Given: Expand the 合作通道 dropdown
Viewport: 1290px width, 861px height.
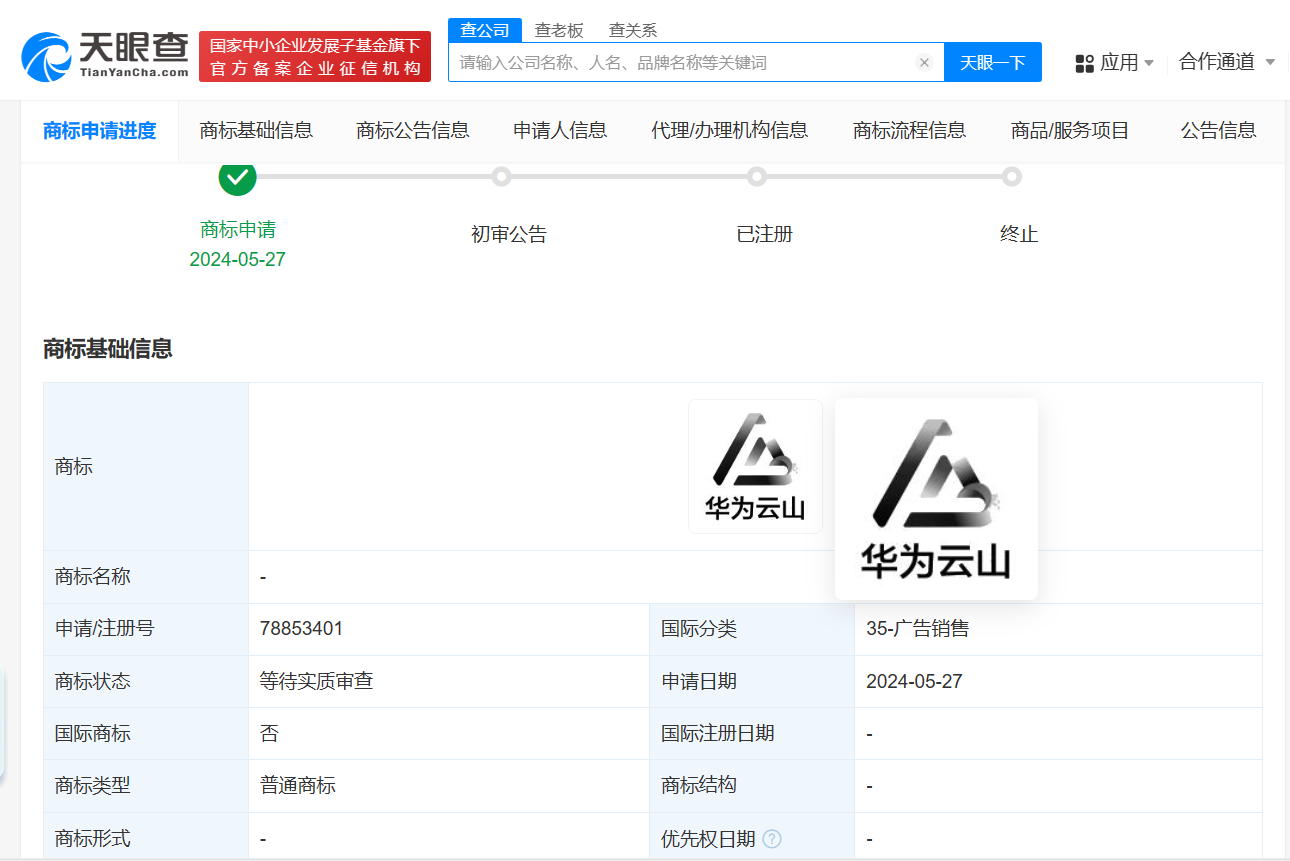Looking at the screenshot, I should pyautogui.click(x=1226, y=62).
